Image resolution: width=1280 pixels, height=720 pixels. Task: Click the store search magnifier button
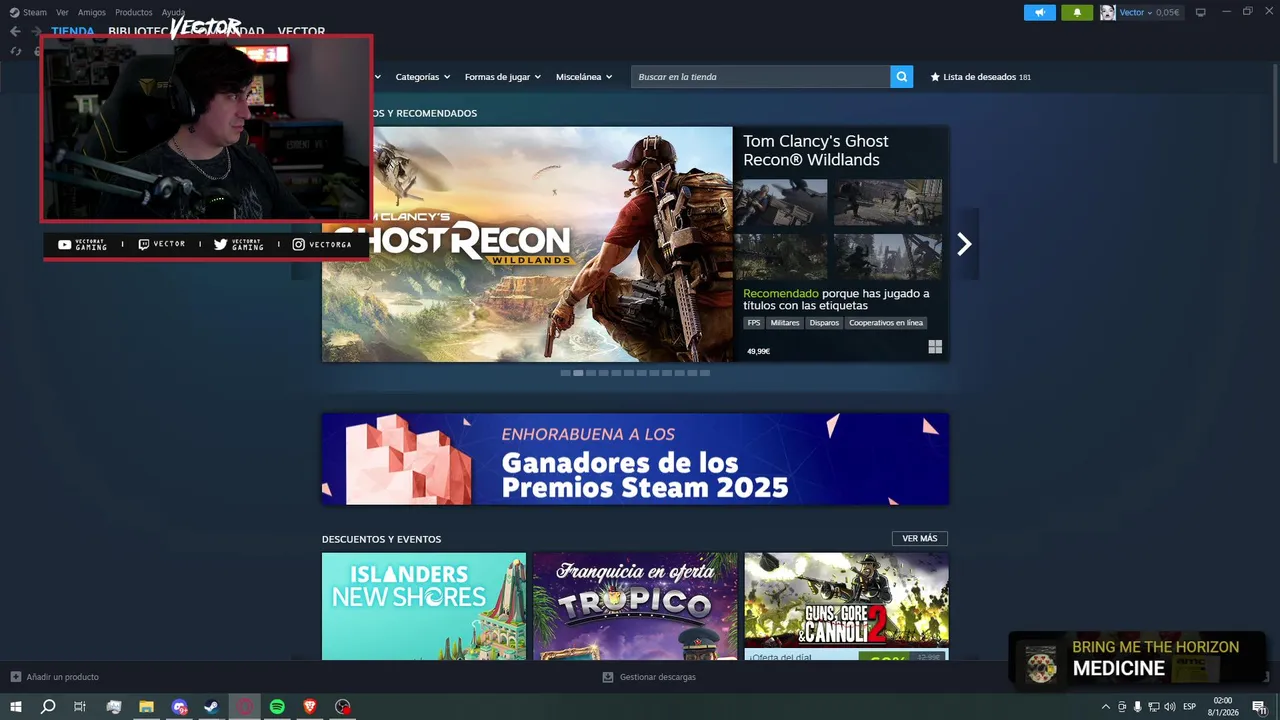[902, 77]
